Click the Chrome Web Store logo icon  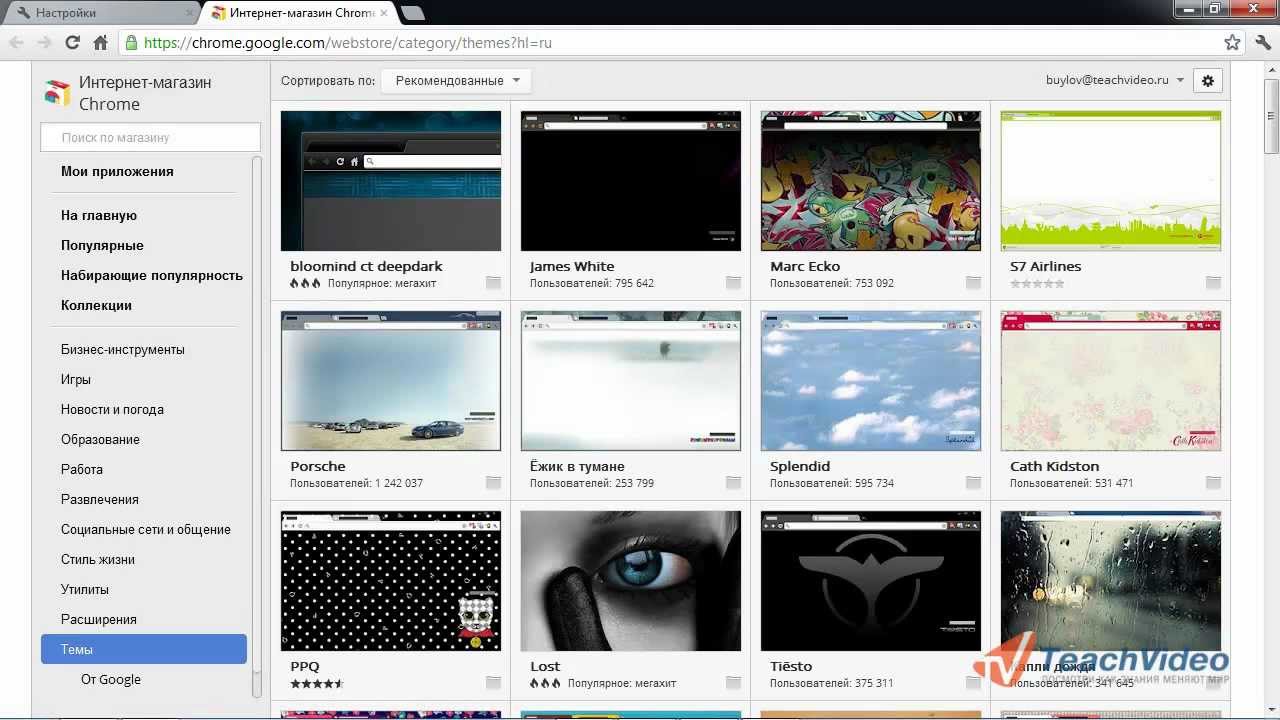(56, 93)
